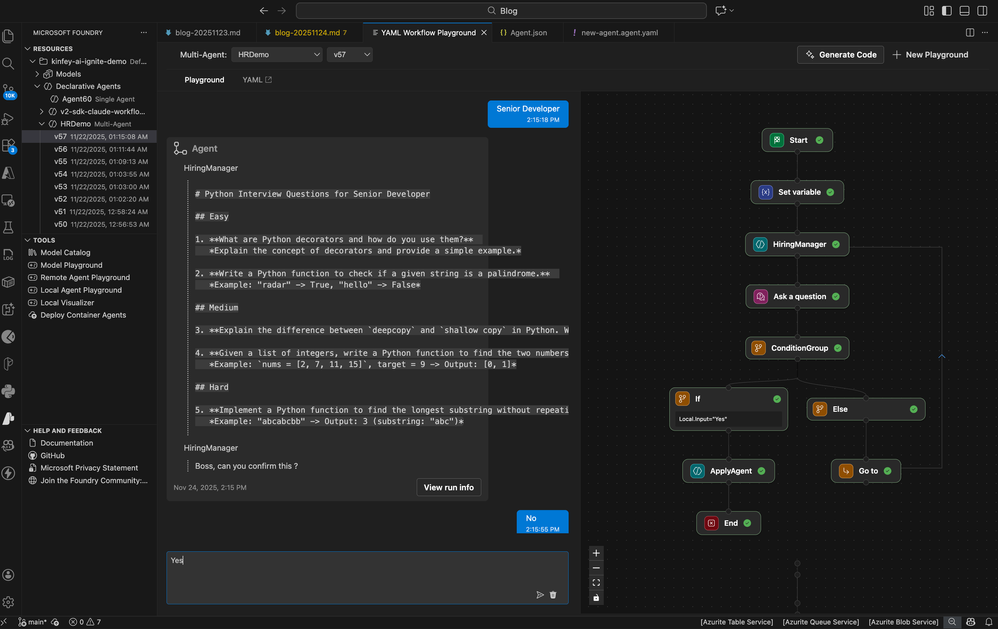This screenshot has height=629, width=998.
Task: Go forward with navigation arrow
Action: [282, 11]
